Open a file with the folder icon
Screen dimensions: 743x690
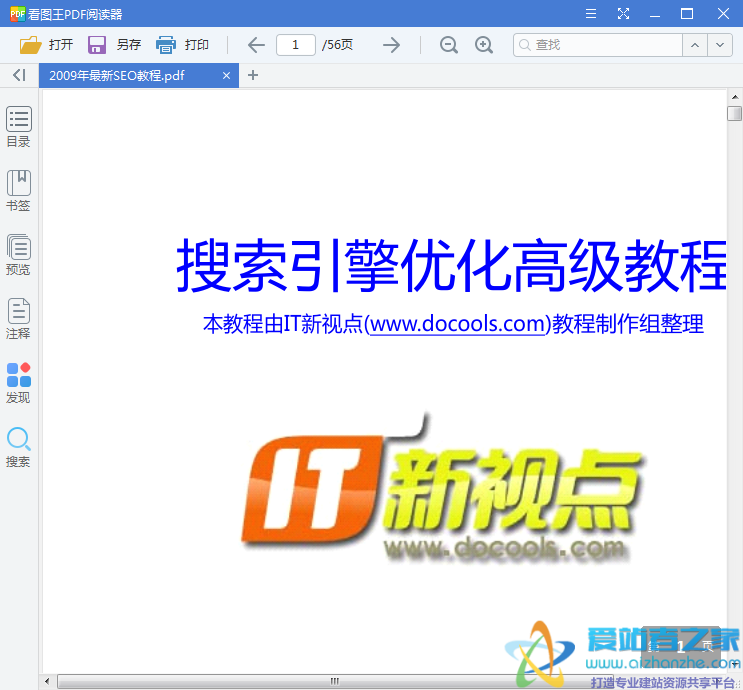[x=31, y=45]
